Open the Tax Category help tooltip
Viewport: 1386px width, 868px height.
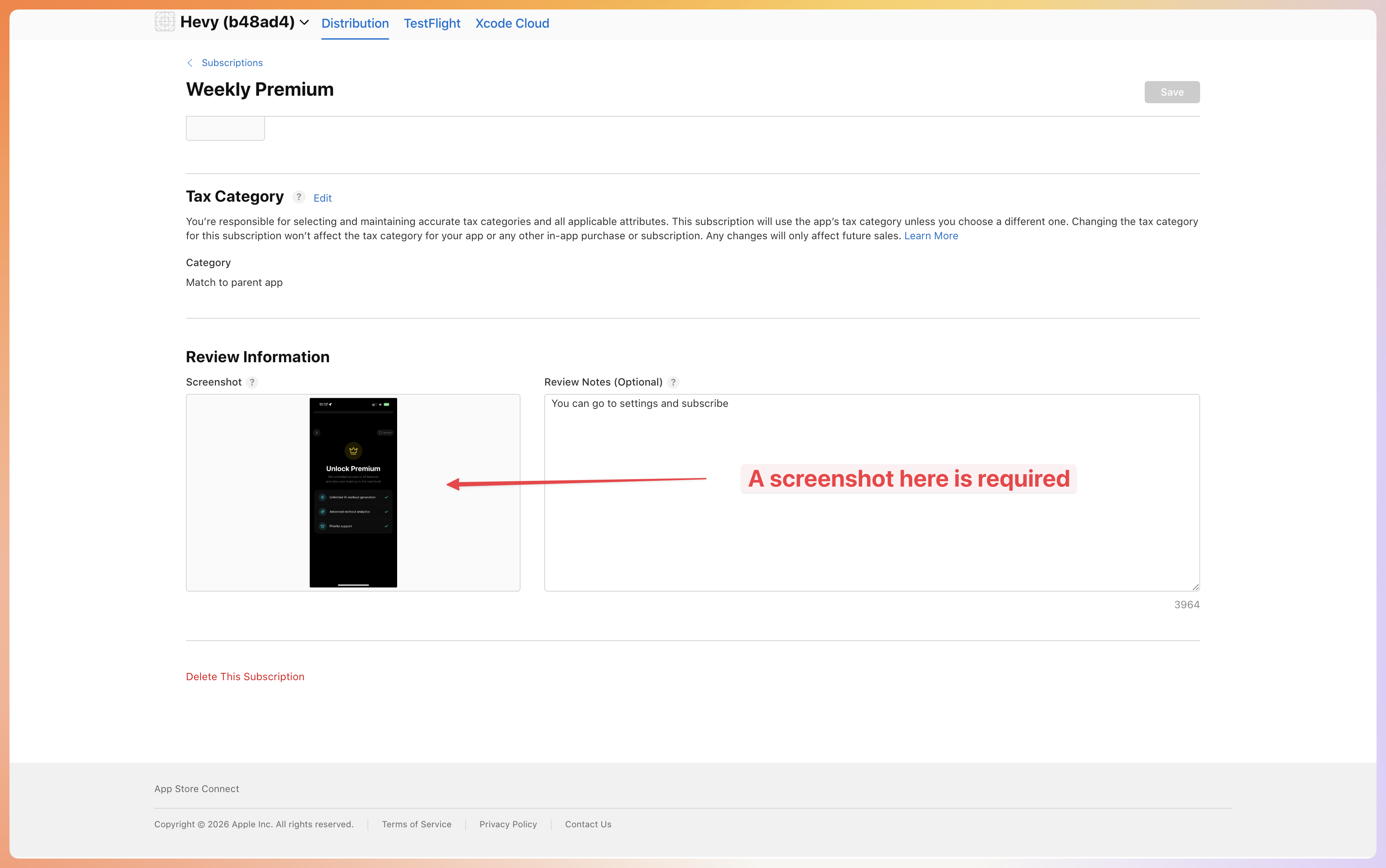click(299, 197)
